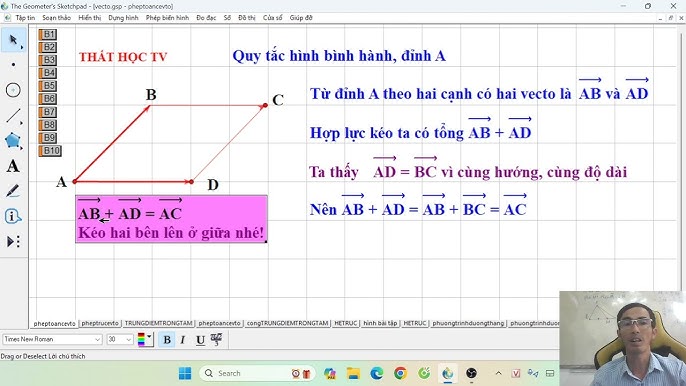Toggle bold text formatting
Viewport: 686px width, 386px height.
167,340
